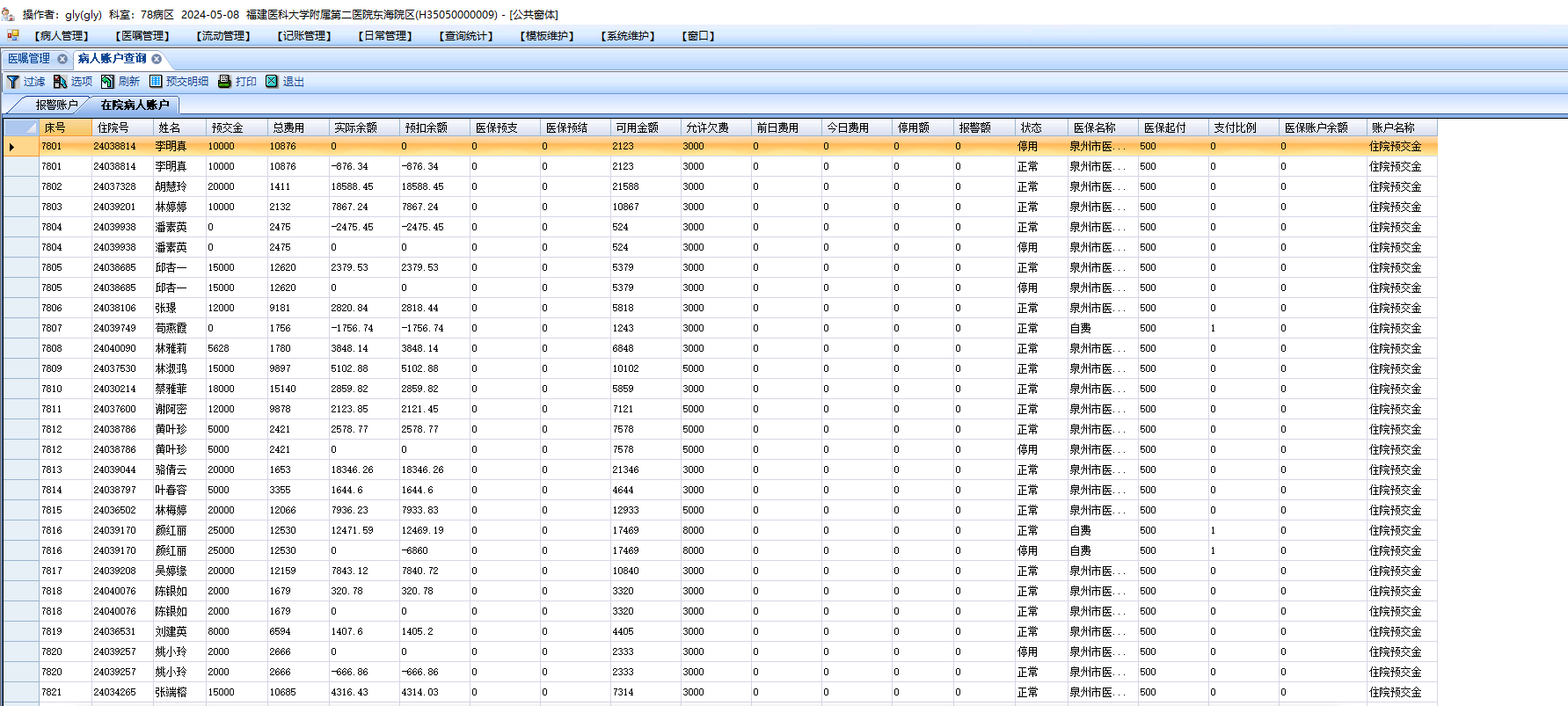The height and width of the screenshot is (706, 1568).
Task: Open the 【系统维护】 menu
Action: coord(628,36)
